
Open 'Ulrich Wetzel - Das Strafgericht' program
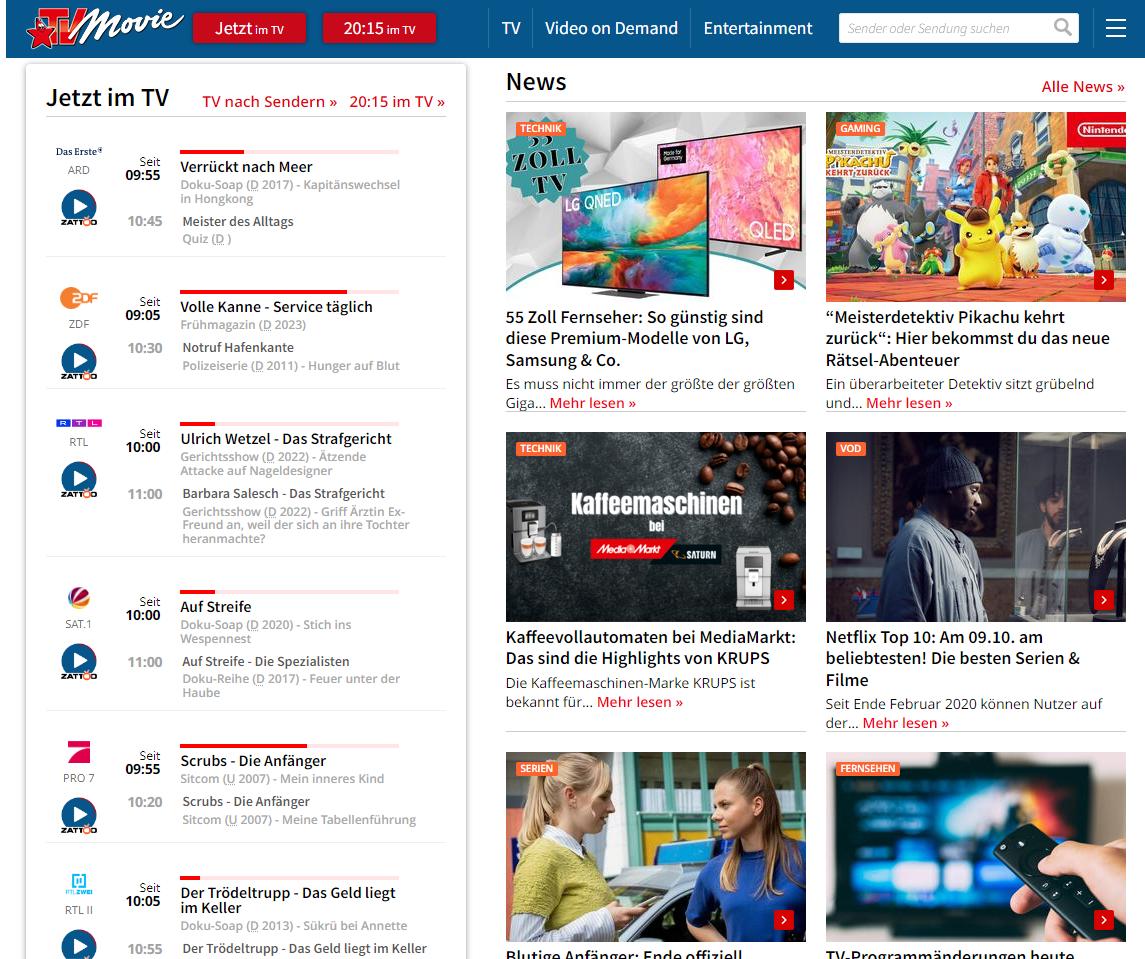tap(286, 439)
